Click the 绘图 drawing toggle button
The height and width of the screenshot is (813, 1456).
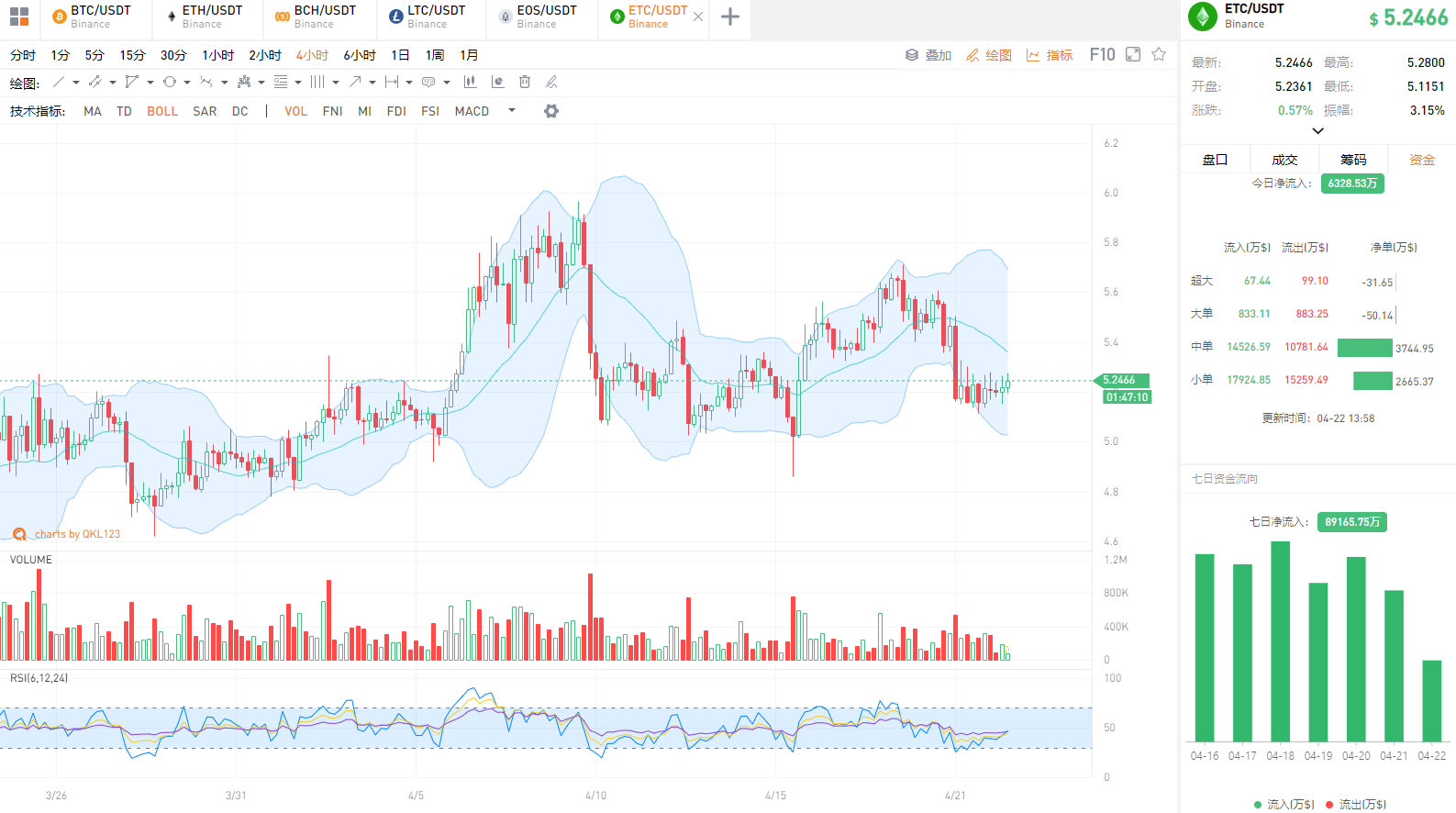click(x=989, y=55)
